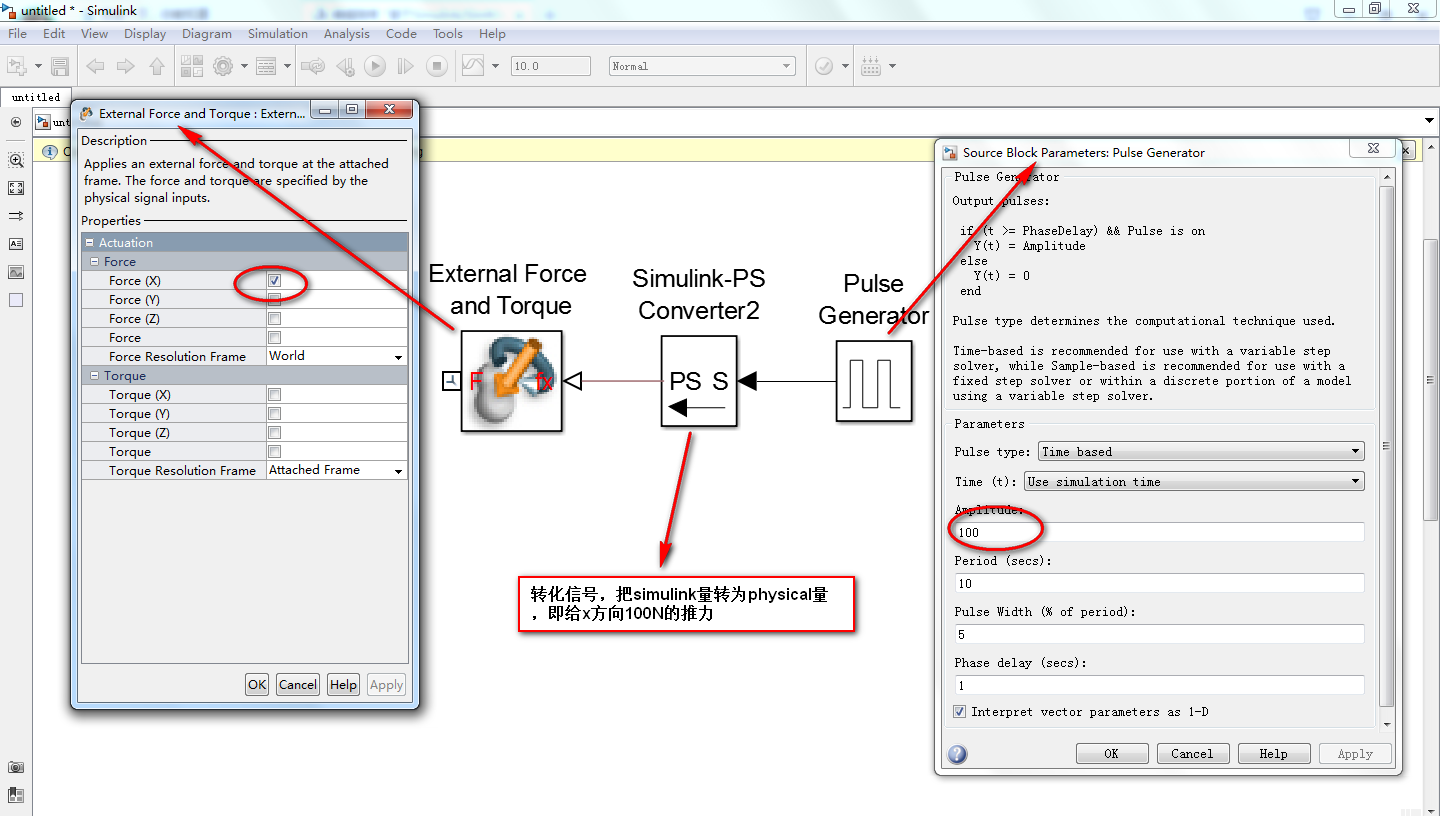Collapse the Torque group
This screenshot has width=1440, height=816.
[x=96, y=376]
